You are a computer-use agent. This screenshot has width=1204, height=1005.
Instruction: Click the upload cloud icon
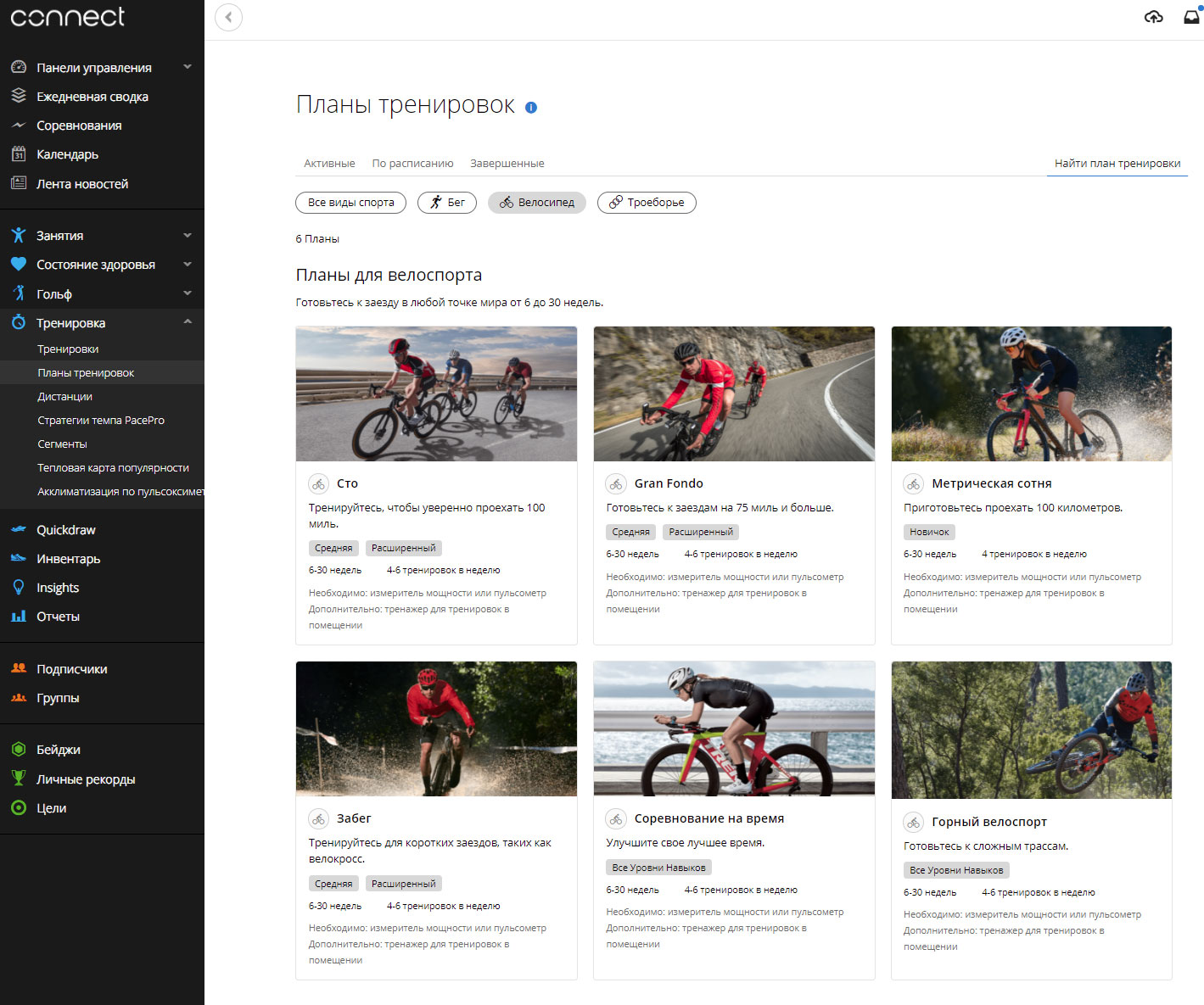tap(1153, 17)
